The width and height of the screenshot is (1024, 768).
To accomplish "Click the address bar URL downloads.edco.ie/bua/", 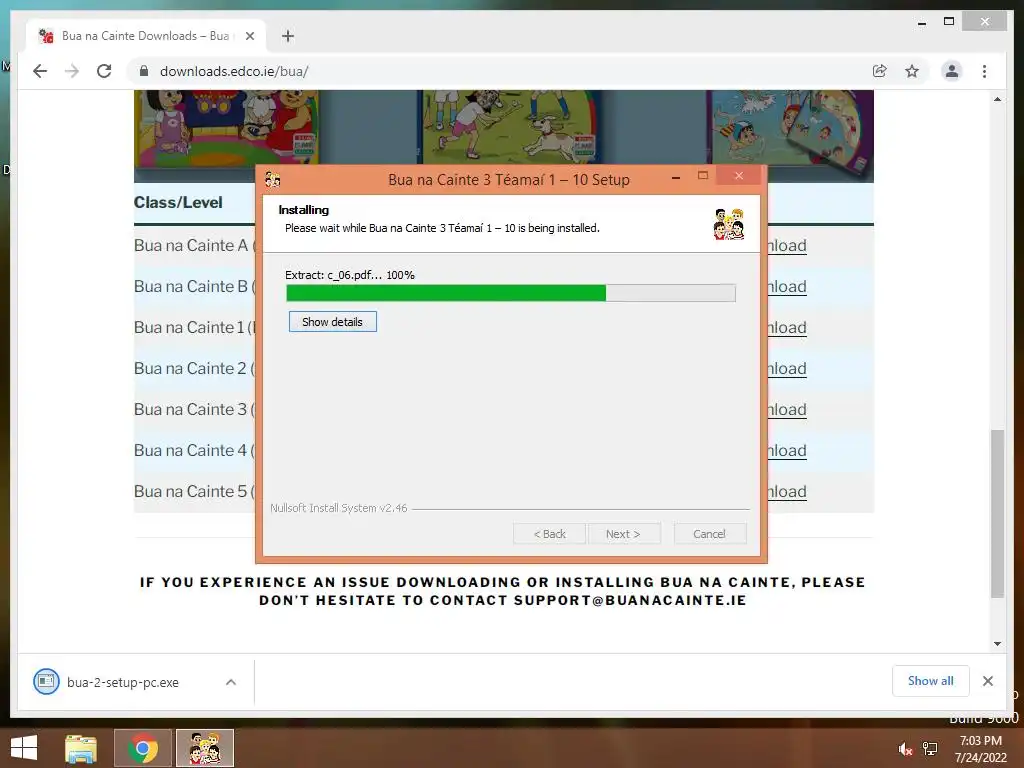I will [234, 71].
